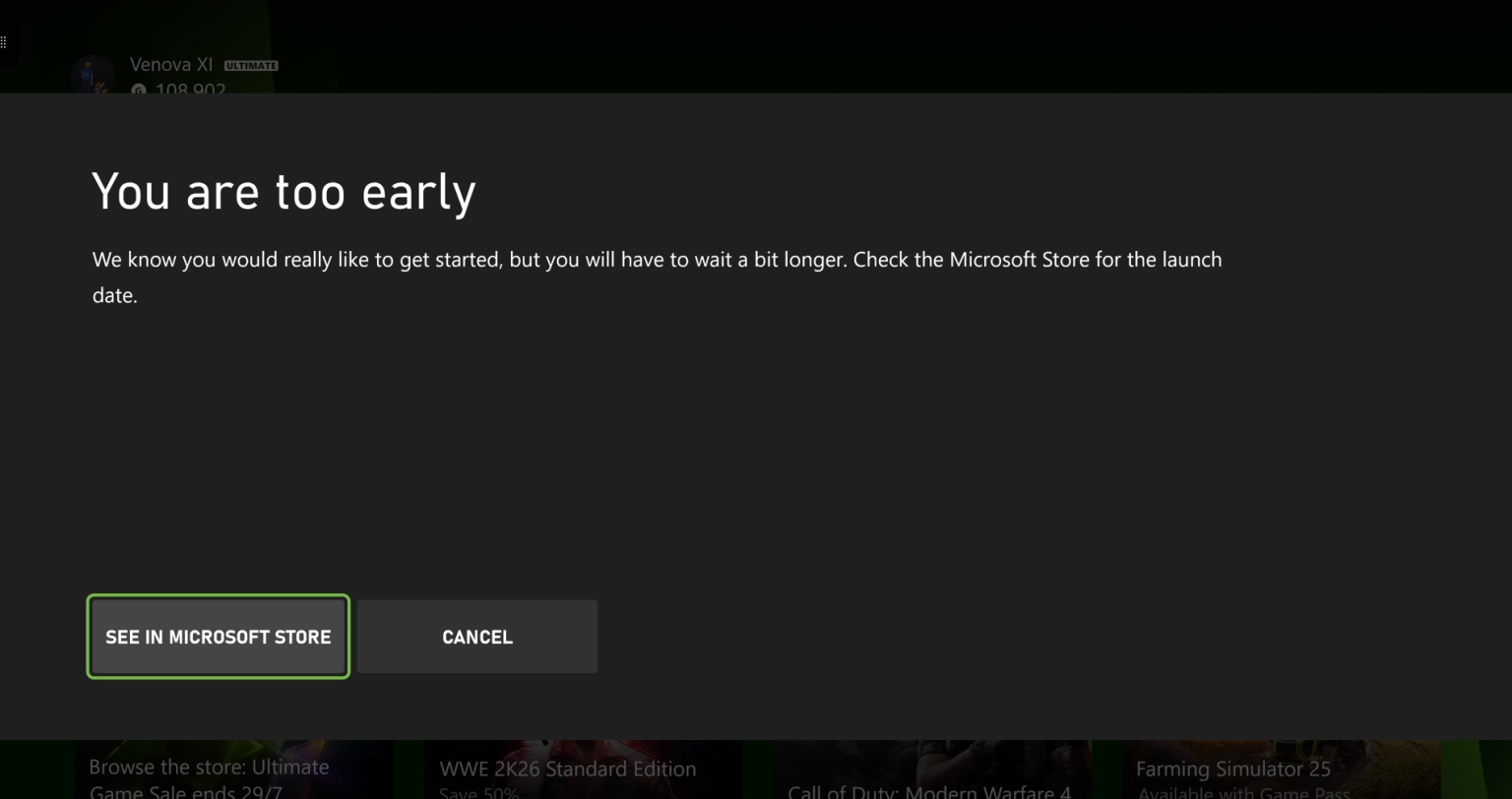
Task: Open WWE 2K26 Standard Edition tile
Action: click(x=584, y=770)
